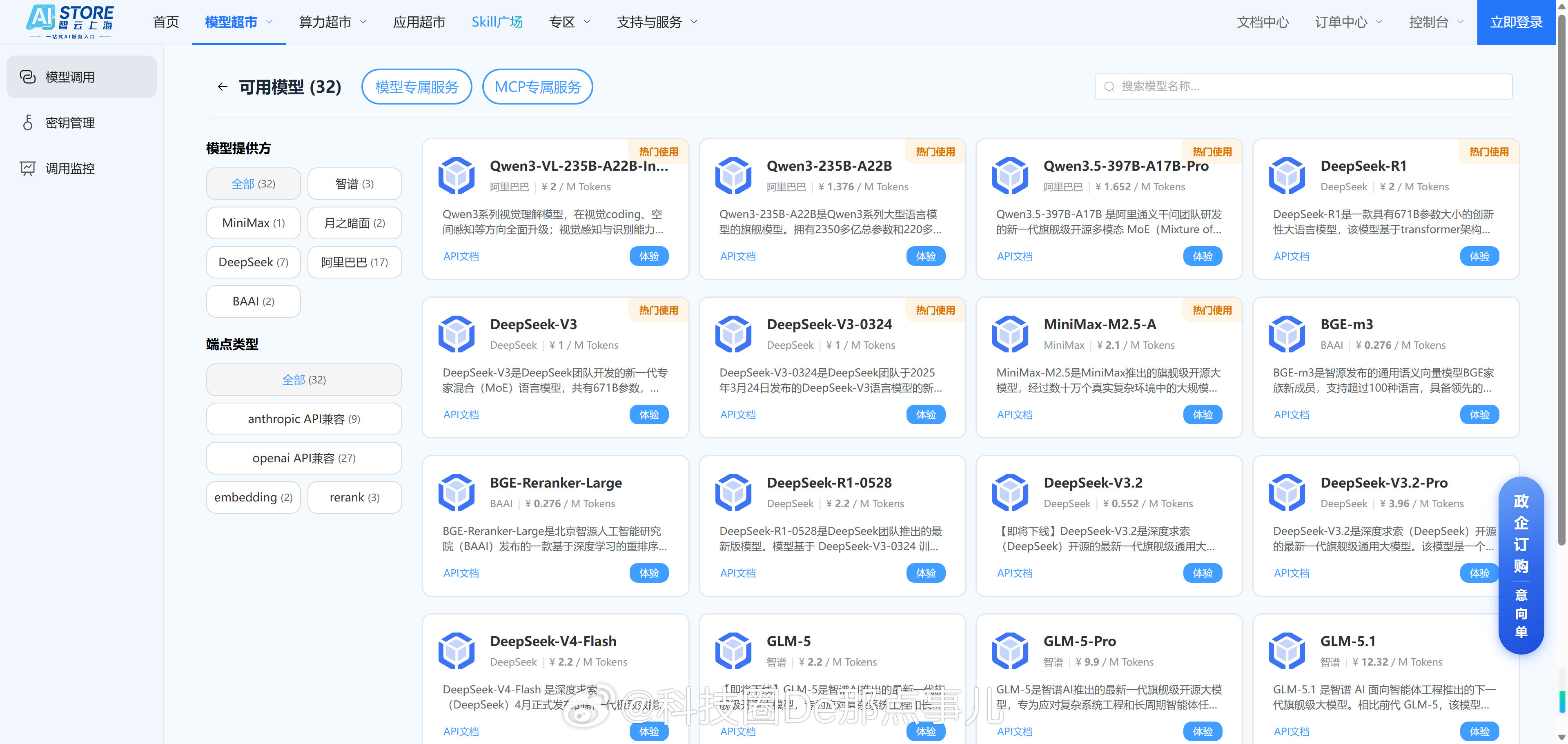Click the Qwen3-235B-A22B model cube icon
Image resolution: width=1568 pixels, height=744 pixels.
733,175
